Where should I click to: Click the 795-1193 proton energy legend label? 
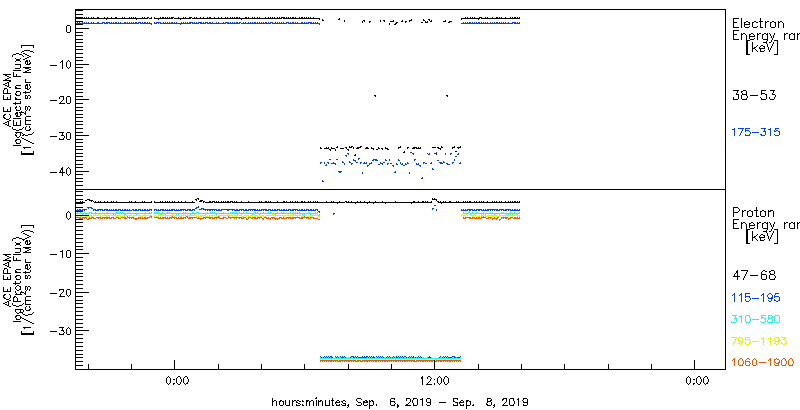click(759, 341)
